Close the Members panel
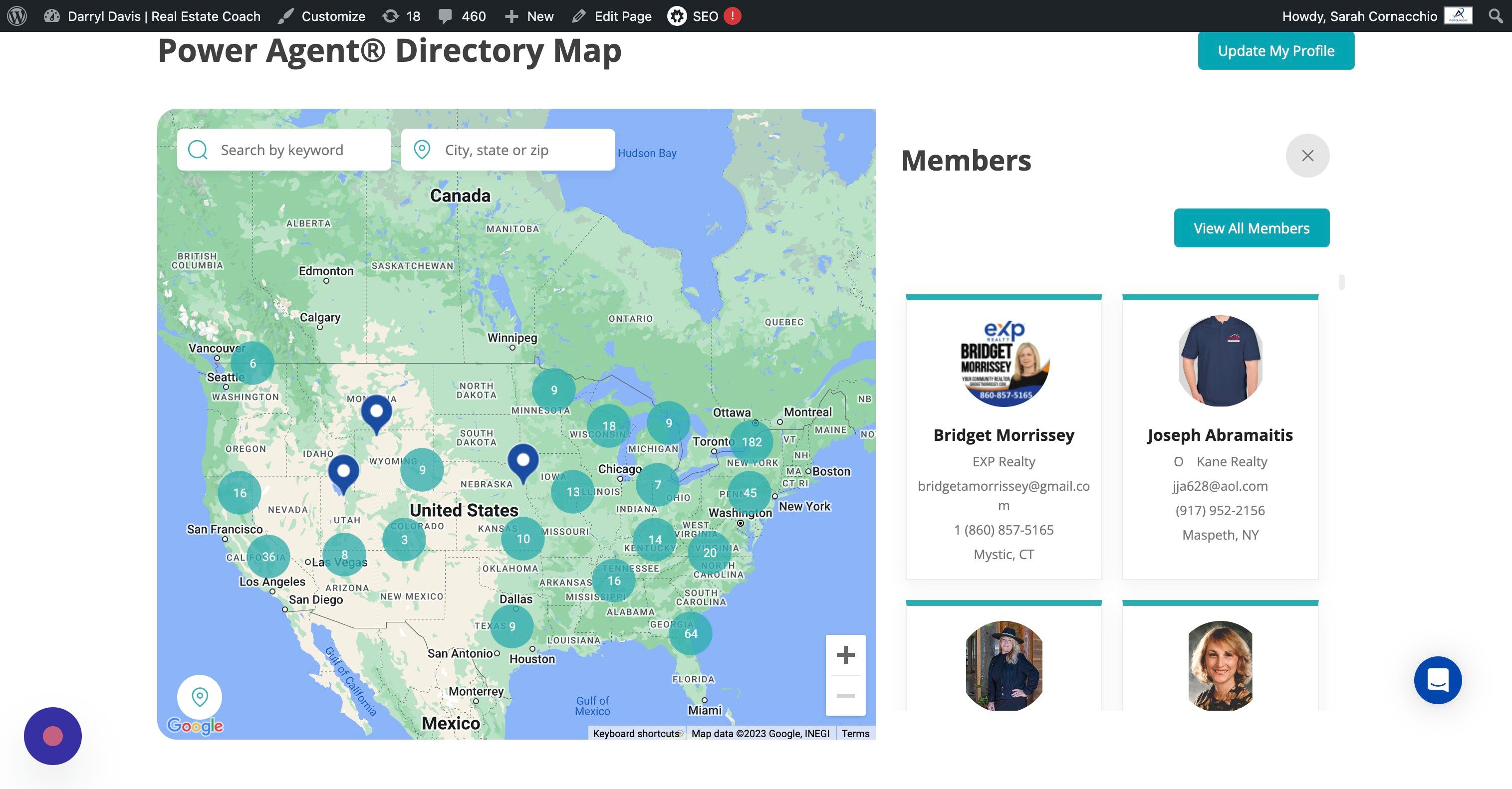 click(1307, 156)
